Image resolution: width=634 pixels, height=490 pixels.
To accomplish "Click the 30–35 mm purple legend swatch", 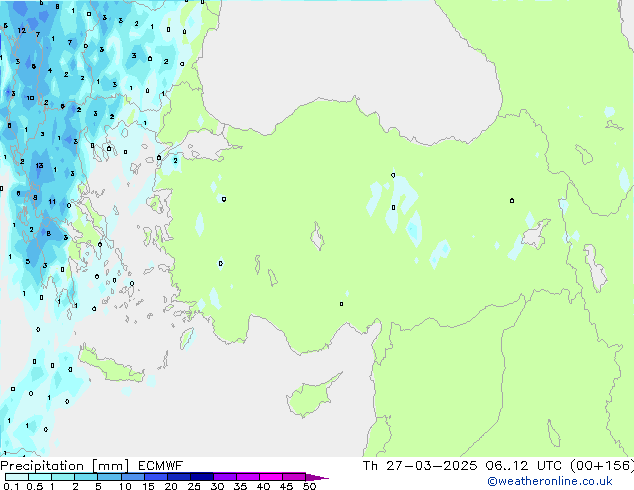I will click(x=225, y=477).
